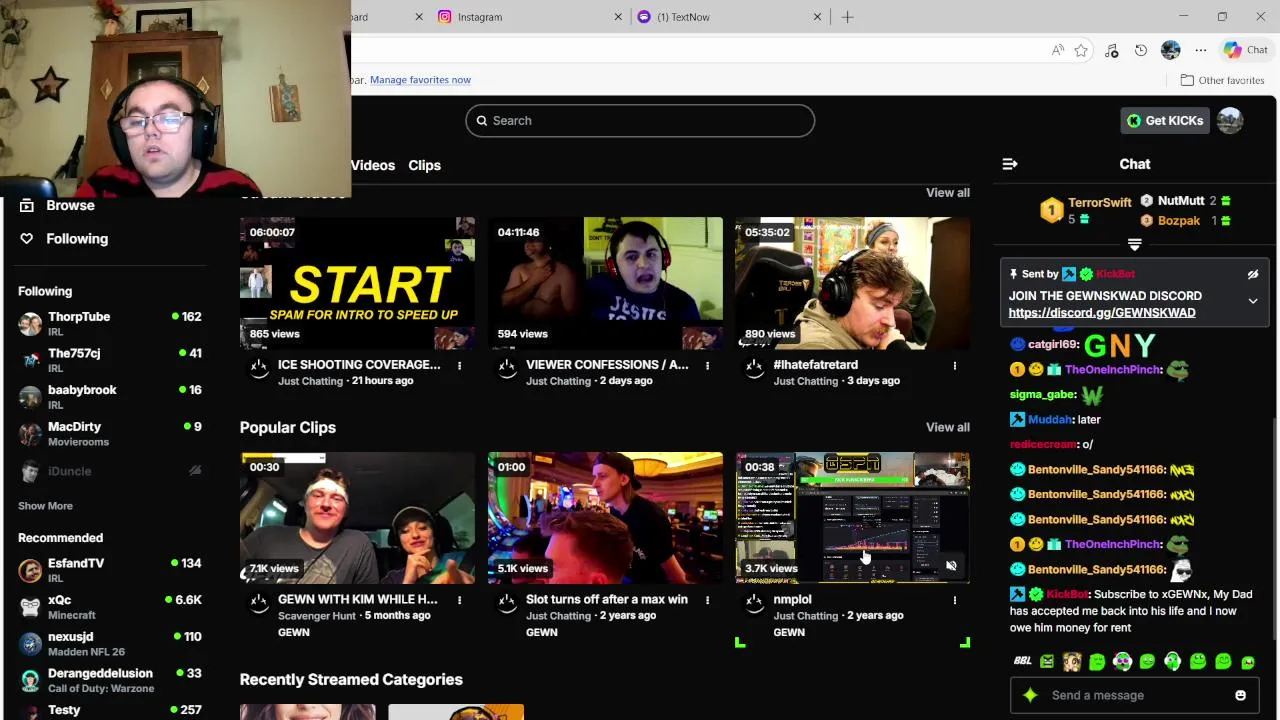Open options menu for #Ihatefatretard video
This screenshot has height=720, width=1280.
954,366
